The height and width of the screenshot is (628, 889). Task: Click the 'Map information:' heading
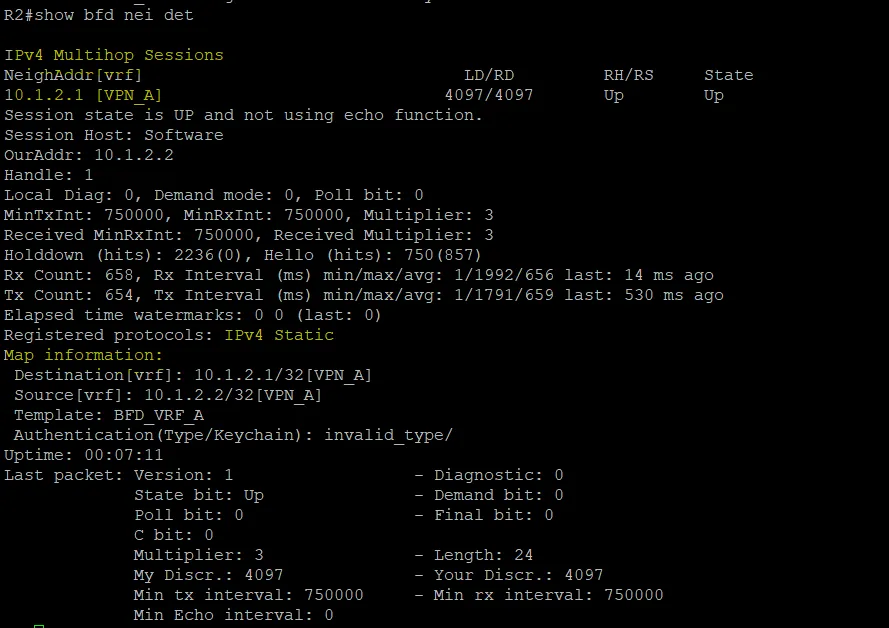[83, 355]
